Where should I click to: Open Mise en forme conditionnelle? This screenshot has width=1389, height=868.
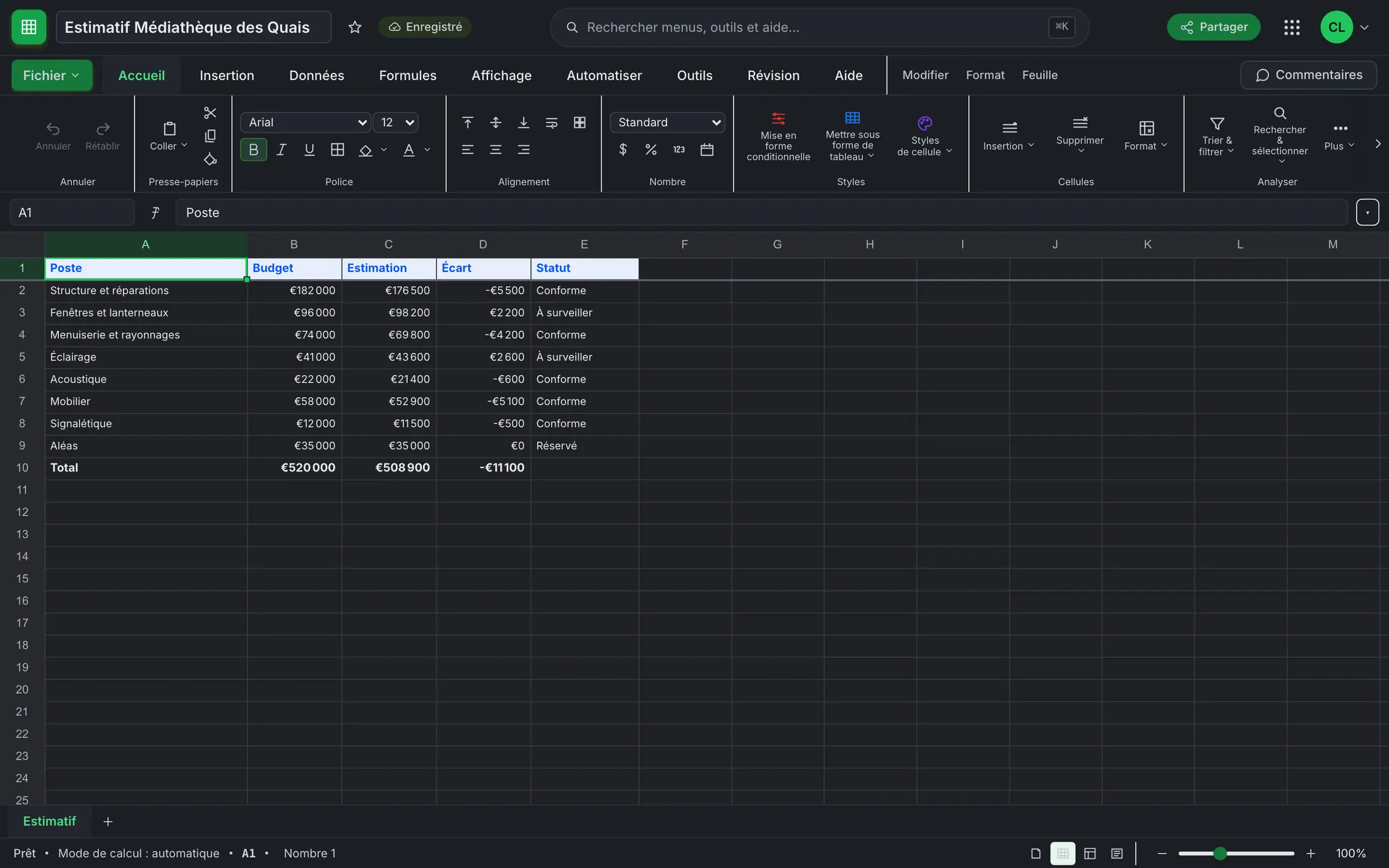pyautogui.click(x=778, y=137)
